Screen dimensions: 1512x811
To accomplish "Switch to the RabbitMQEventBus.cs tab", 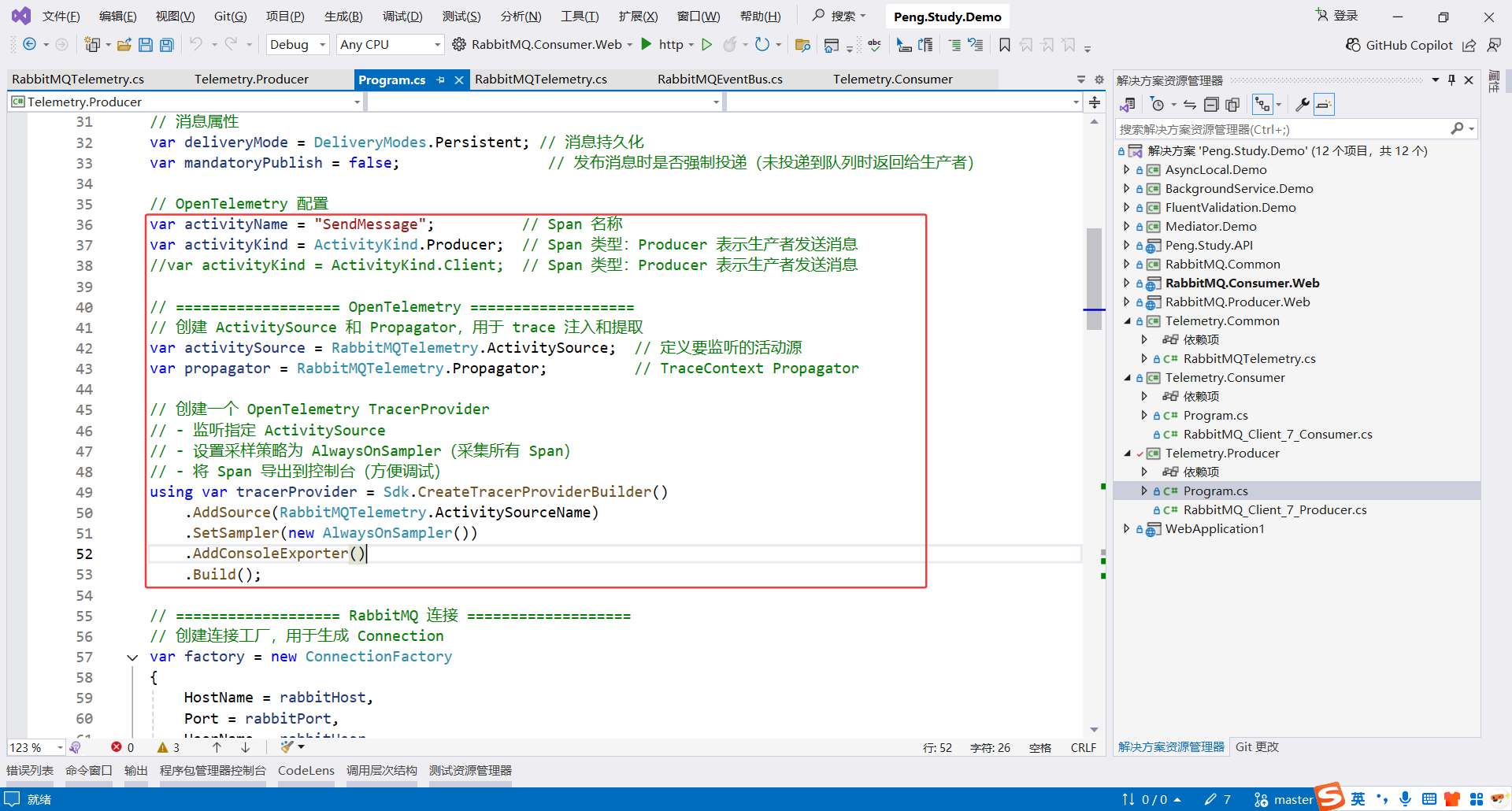I will (x=720, y=80).
